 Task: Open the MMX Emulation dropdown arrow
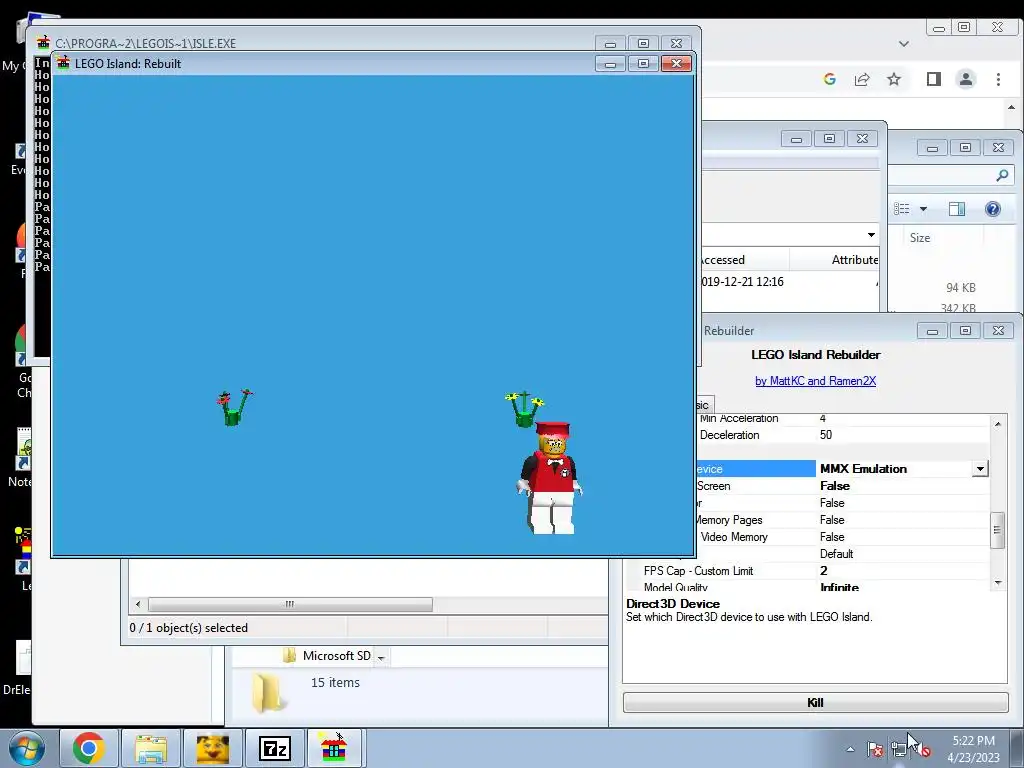click(980, 469)
